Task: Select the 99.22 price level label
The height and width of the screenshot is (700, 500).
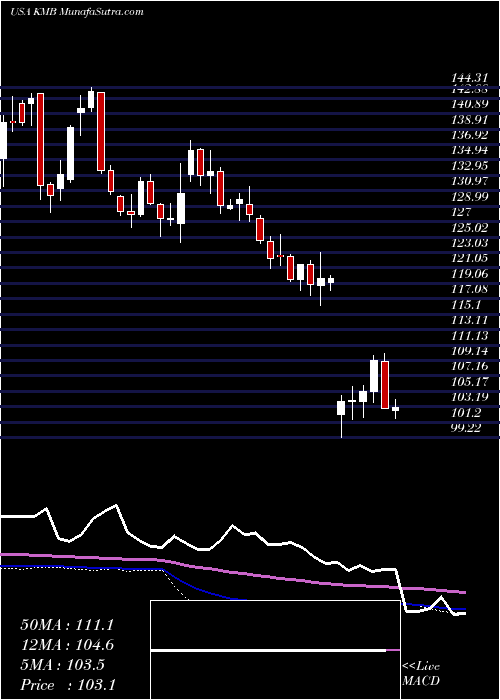Action: [468, 428]
